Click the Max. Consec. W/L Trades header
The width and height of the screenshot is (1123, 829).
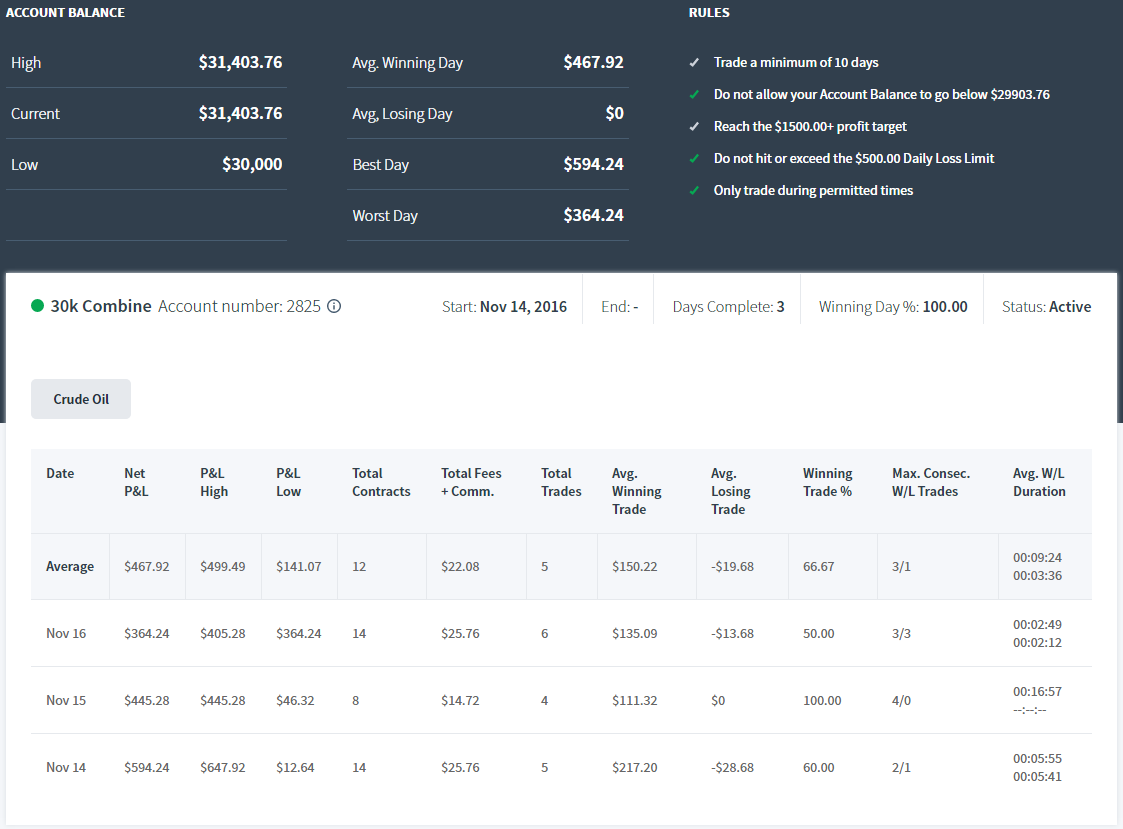(x=931, y=482)
